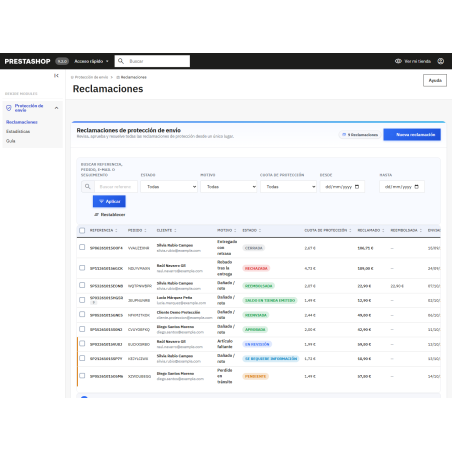The image size is (452, 452).
Task: Open the Desde date calendar icon
Action: tap(357, 187)
